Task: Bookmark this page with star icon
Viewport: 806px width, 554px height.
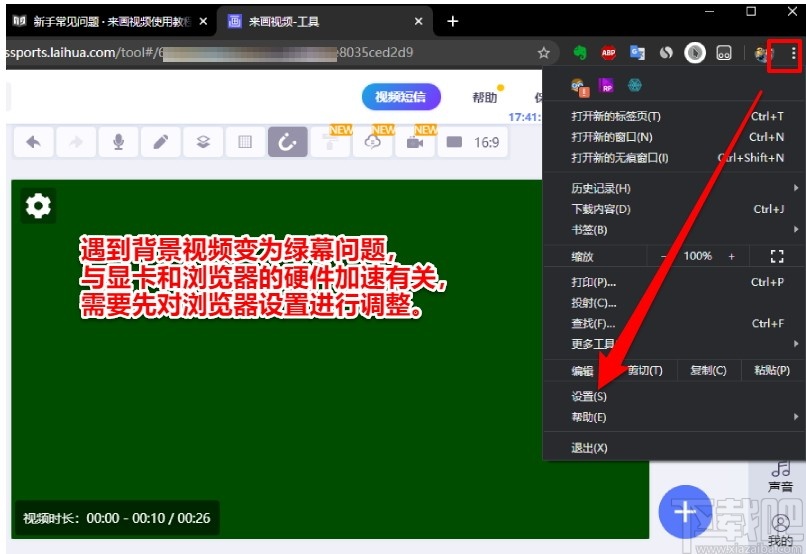Action: click(x=543, y=52)
